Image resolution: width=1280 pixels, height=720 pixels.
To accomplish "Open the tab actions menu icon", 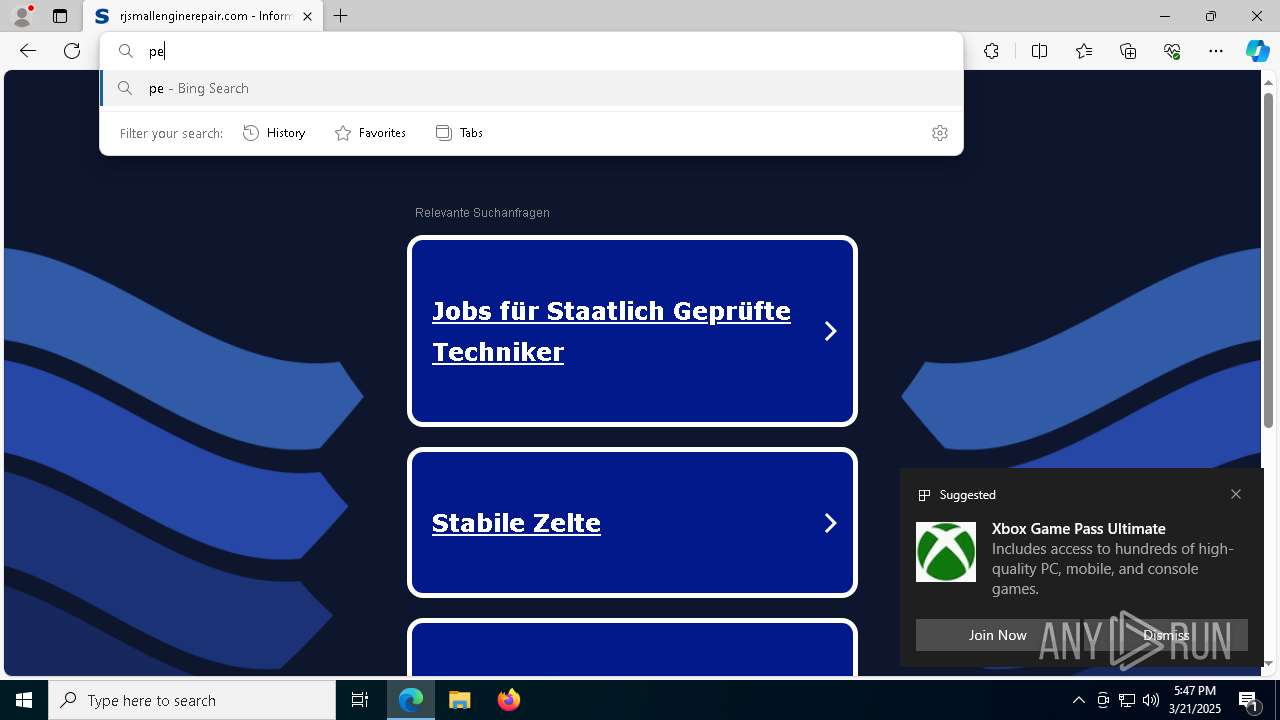I will pos(60,16).
